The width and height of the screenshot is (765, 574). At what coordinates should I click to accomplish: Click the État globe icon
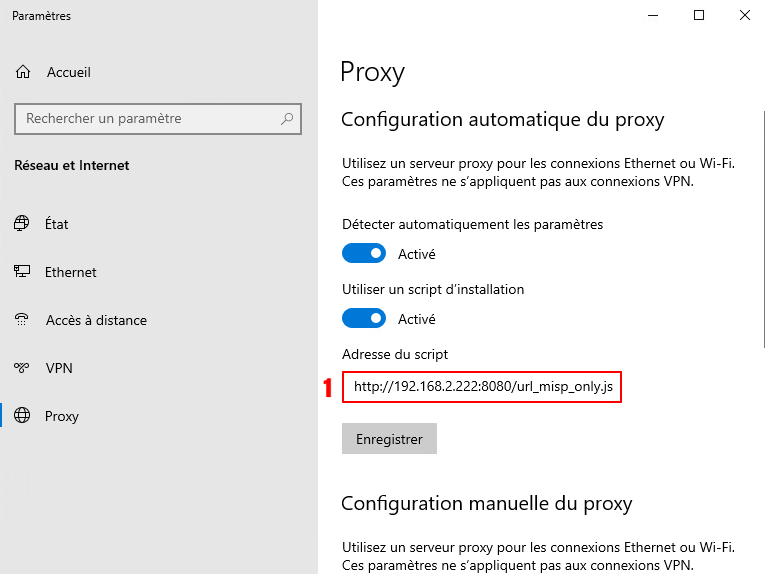[x=22, y=224]
